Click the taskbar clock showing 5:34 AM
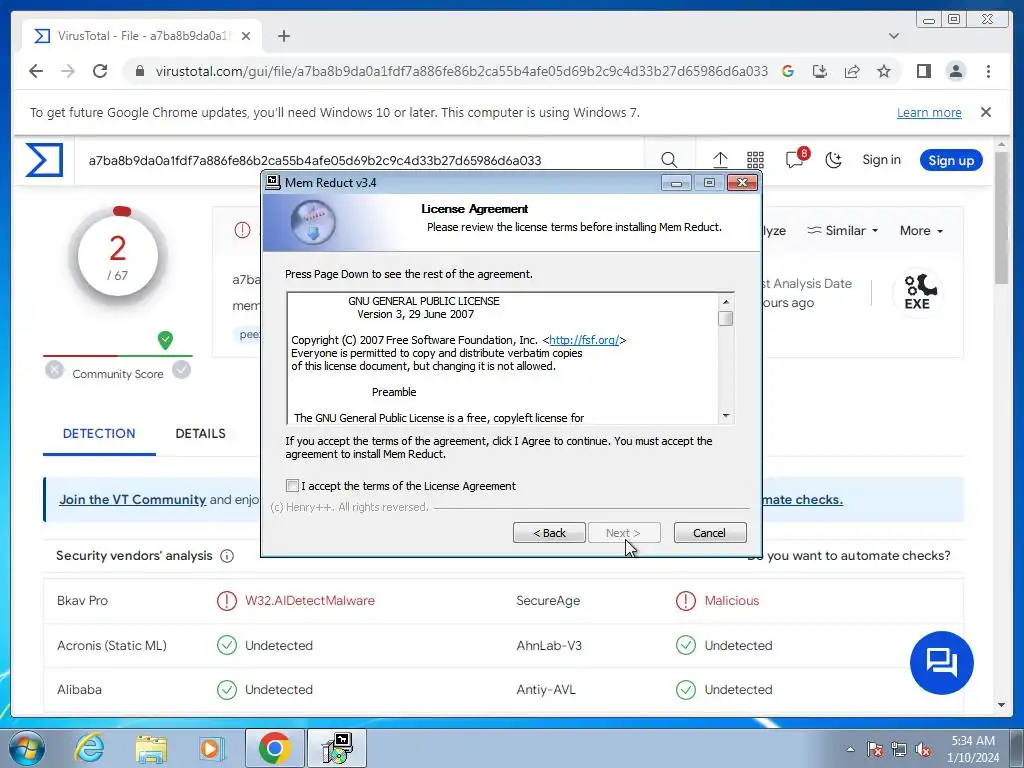The width and height of the screenshot is (1024, 768). [x=973, y=748]
